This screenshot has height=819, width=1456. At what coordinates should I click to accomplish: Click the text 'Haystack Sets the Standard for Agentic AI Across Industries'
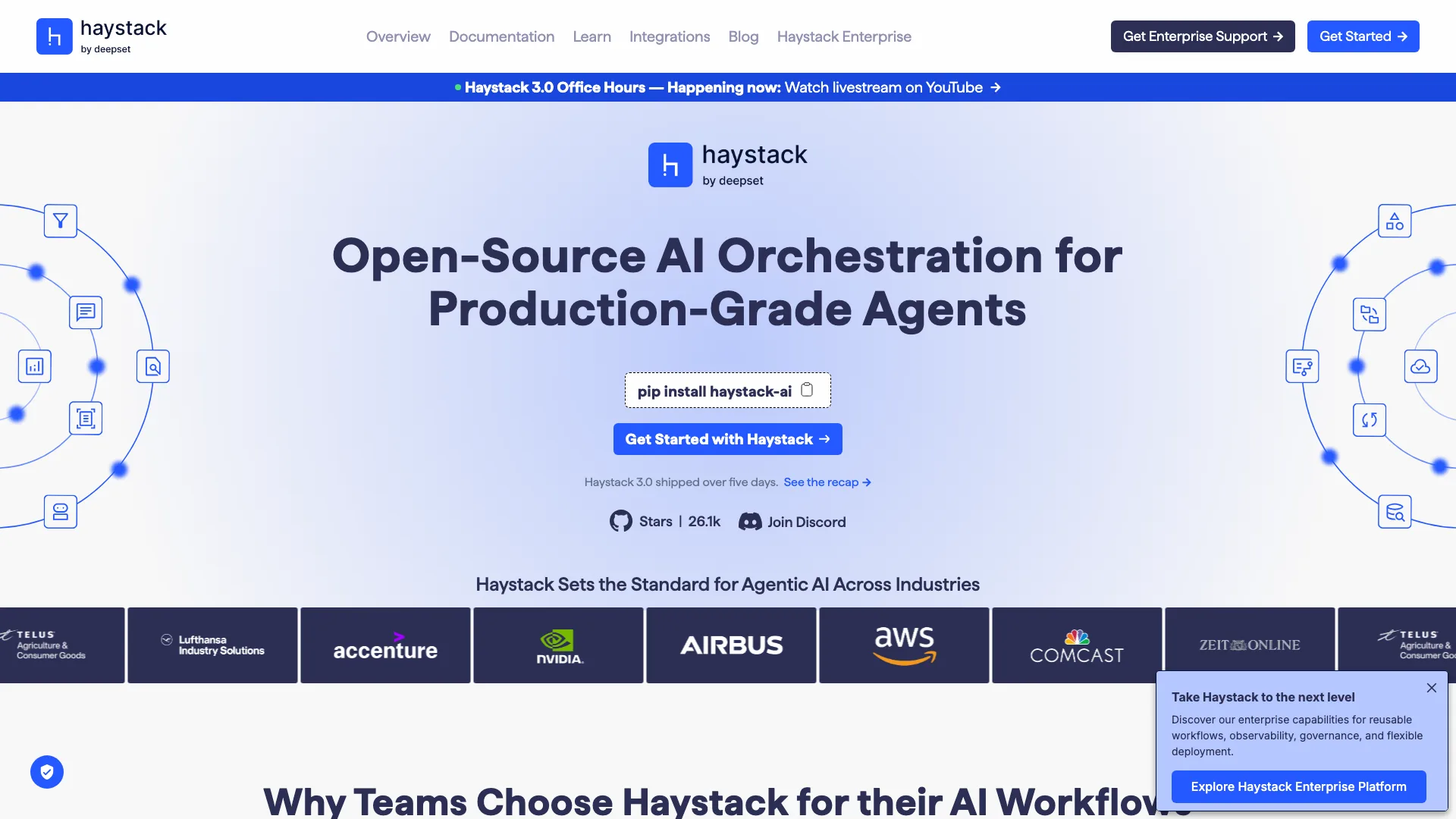(728, 585)
